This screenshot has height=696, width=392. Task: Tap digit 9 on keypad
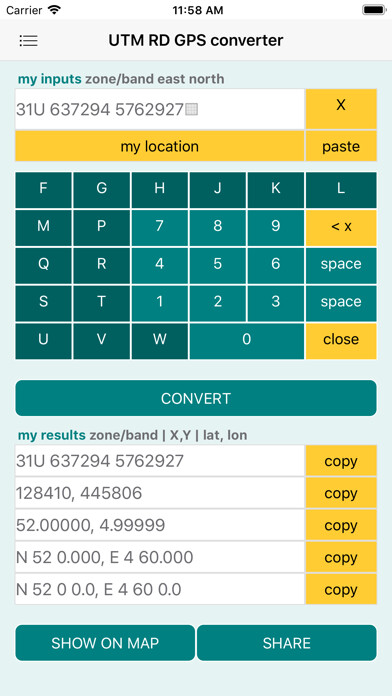point(276,228)
